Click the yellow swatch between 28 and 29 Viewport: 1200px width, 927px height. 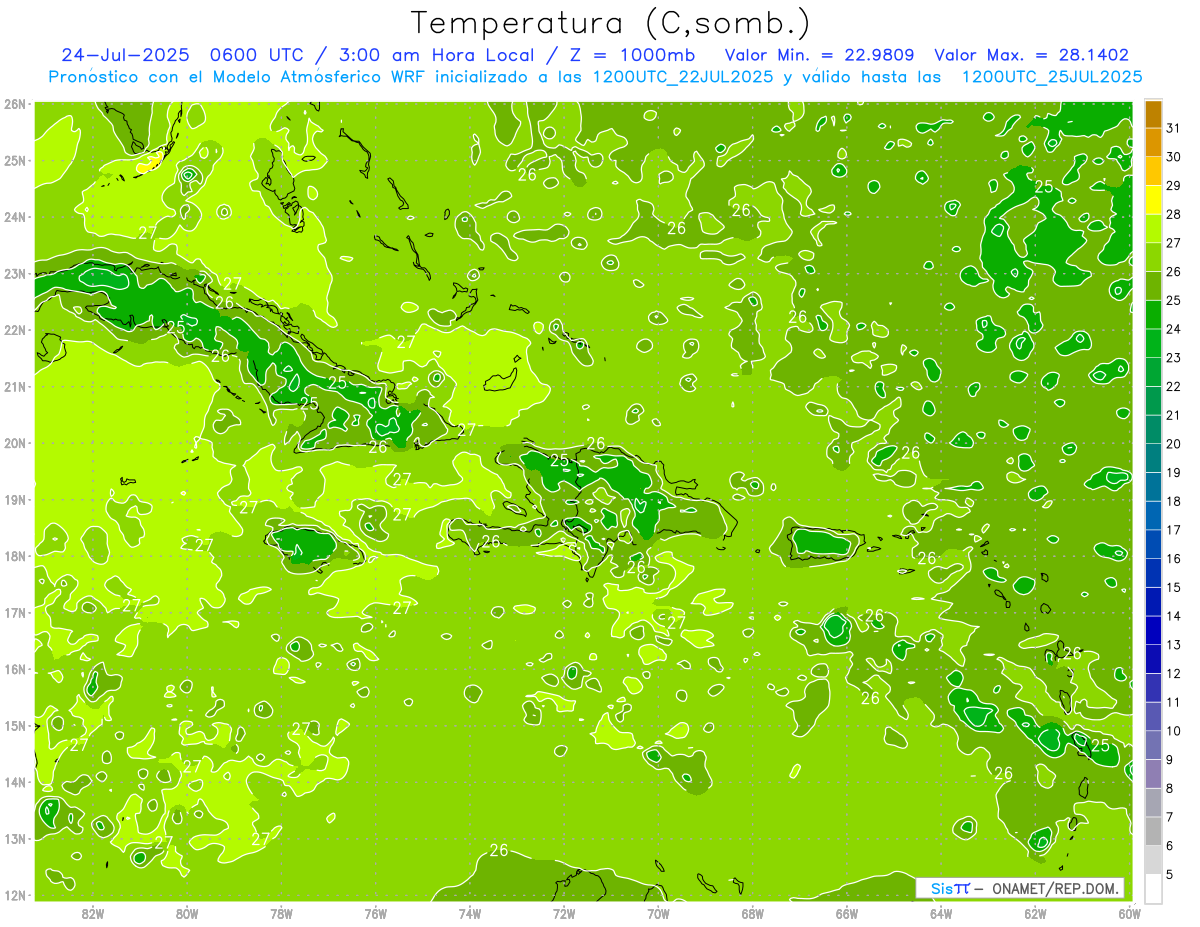[x=1154, y=200]
